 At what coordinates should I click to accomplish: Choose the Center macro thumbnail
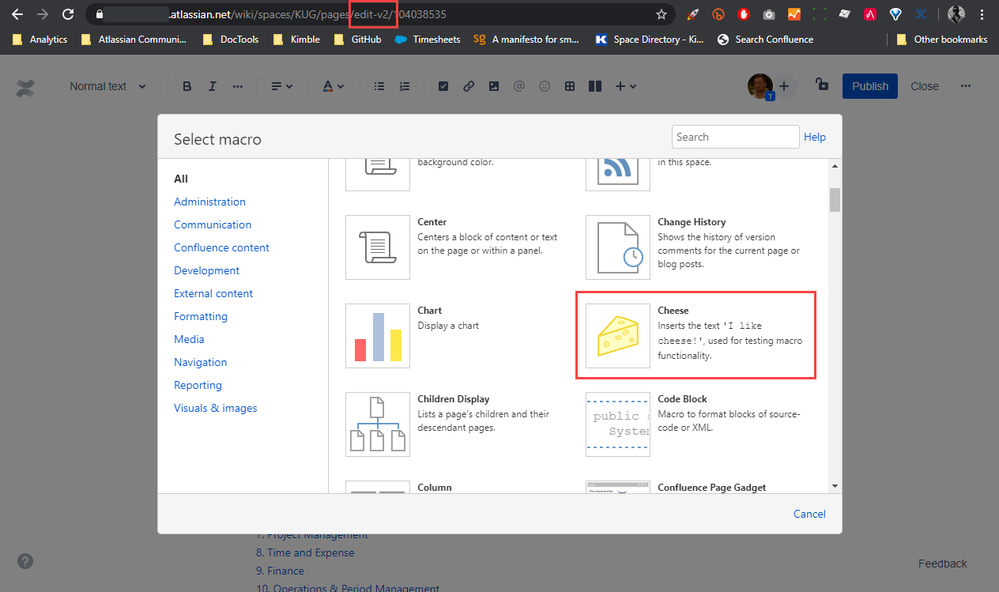click(378, 247)
